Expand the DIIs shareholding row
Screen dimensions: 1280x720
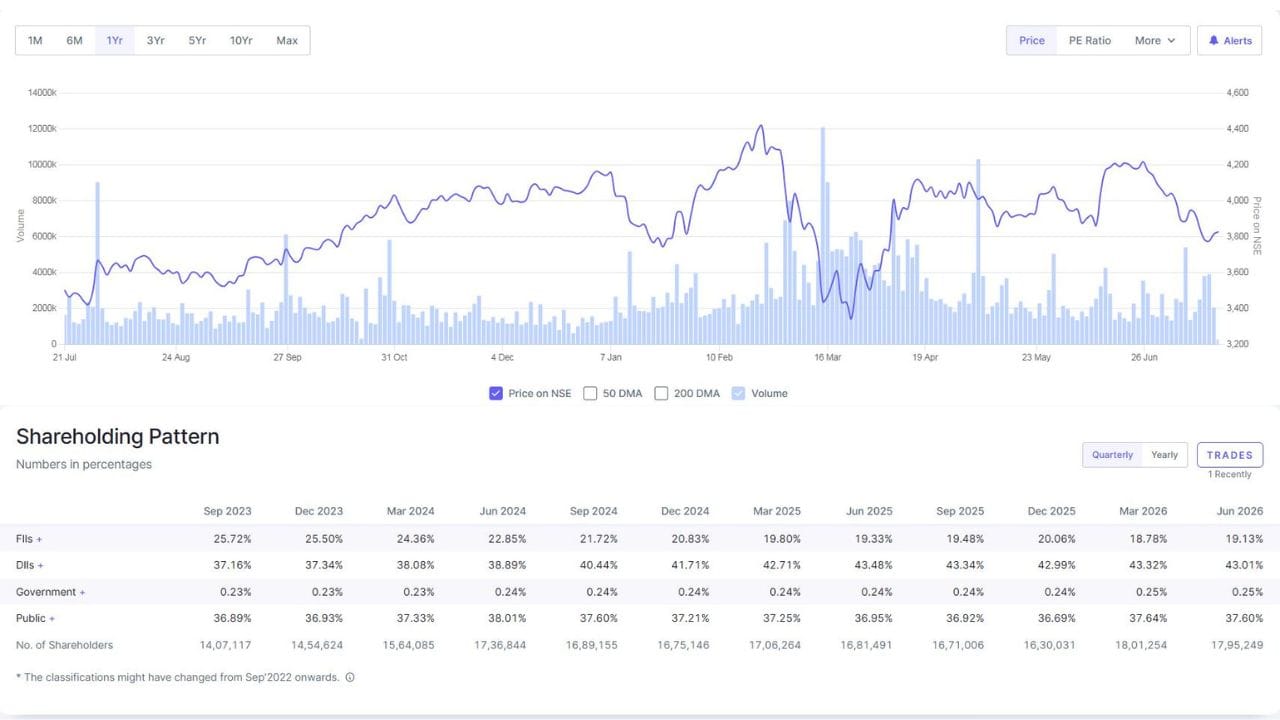pos(30,566)
